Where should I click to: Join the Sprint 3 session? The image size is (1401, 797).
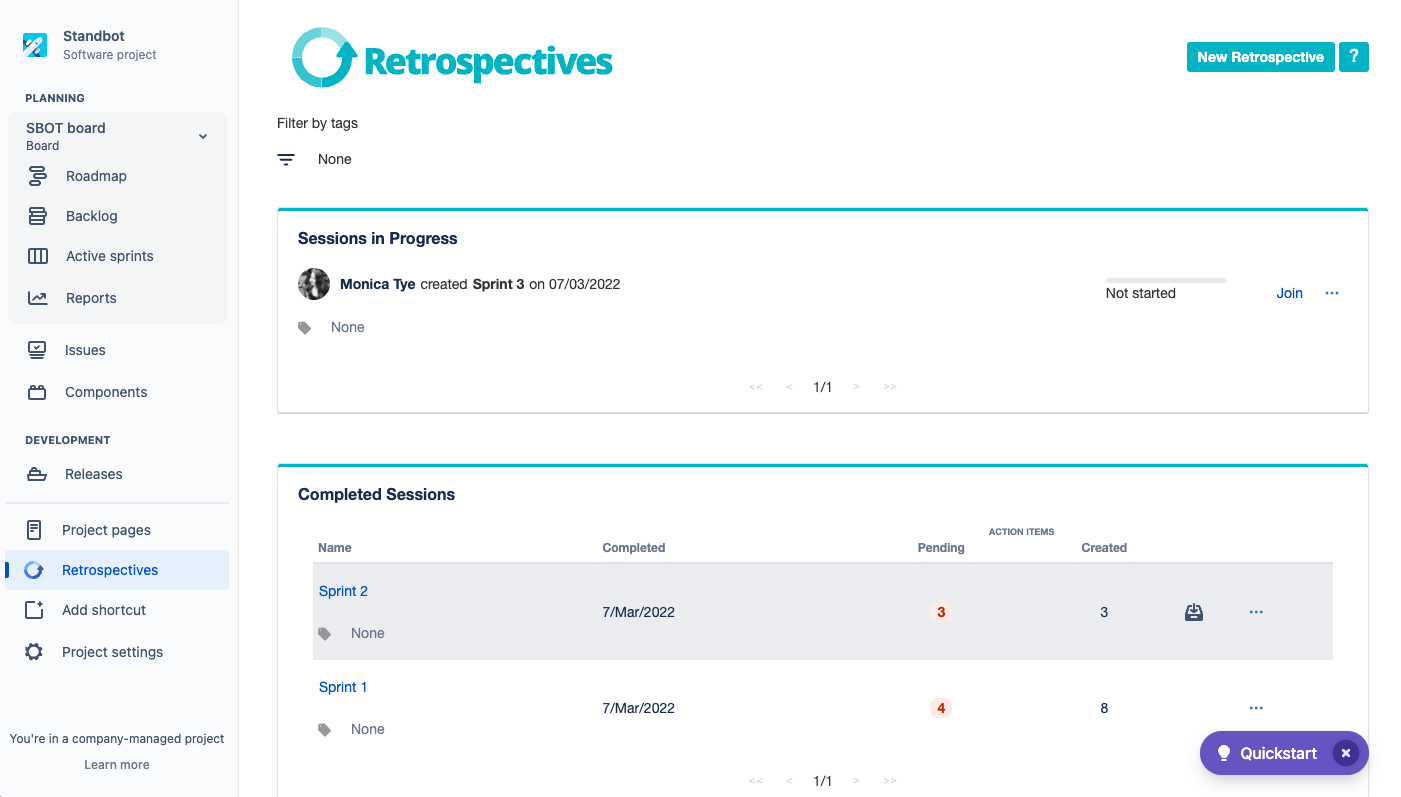tap(1289, 293)
